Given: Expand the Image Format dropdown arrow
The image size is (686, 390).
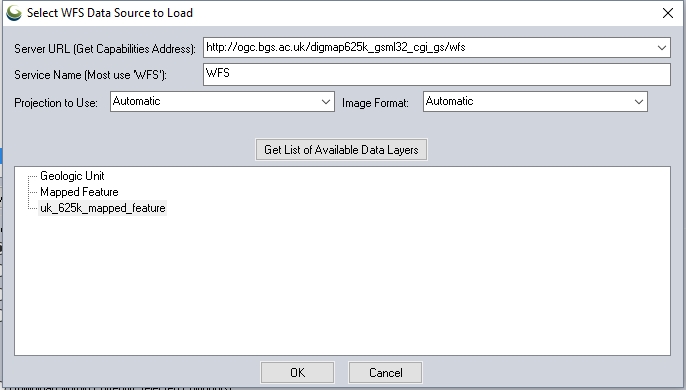Looking at the screenshot, I should click(x=639, y=102).
